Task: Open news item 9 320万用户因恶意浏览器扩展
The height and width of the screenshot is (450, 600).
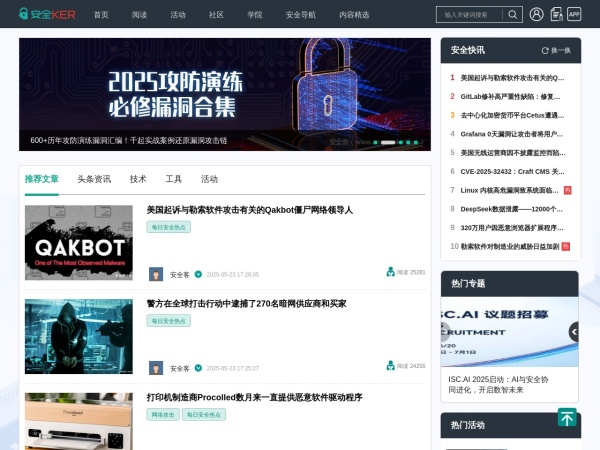Action: pos(512,228)
